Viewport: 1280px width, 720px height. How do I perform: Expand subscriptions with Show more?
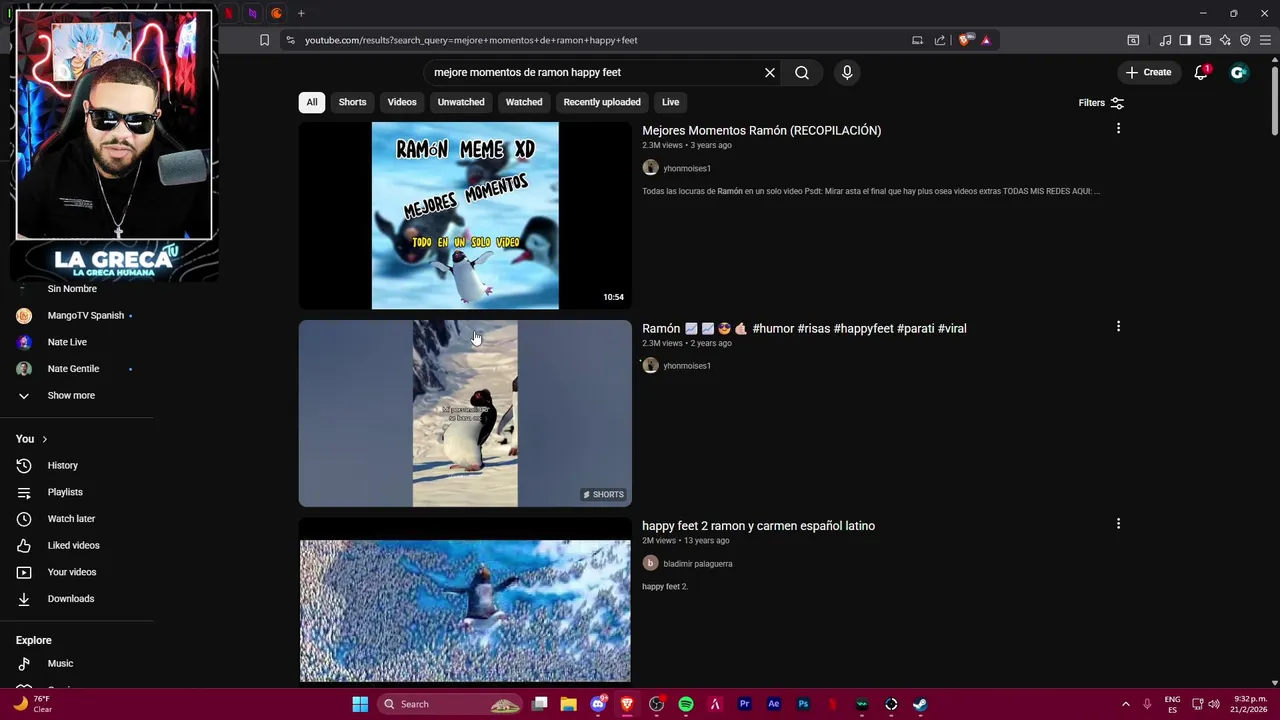click(x=71, y=396)
